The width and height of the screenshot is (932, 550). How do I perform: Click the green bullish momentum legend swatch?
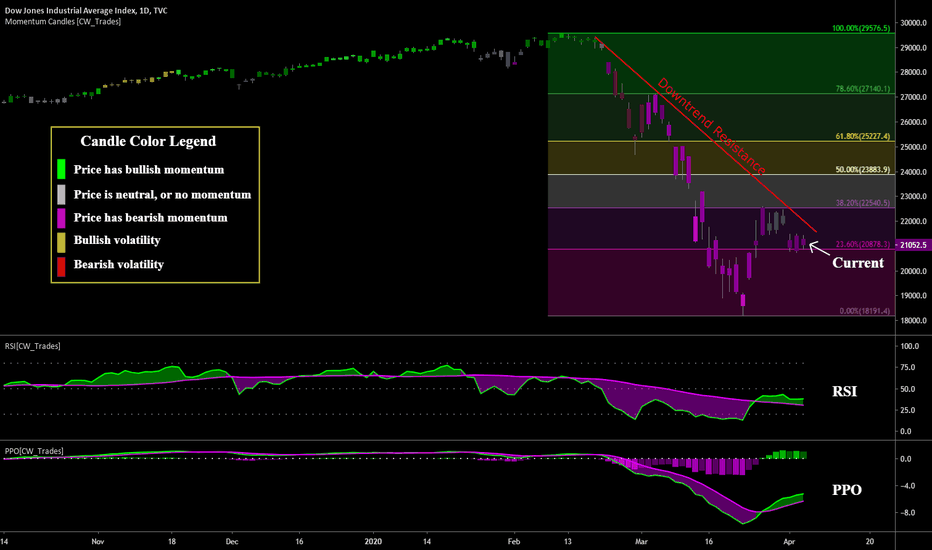[x=61, y=169]
